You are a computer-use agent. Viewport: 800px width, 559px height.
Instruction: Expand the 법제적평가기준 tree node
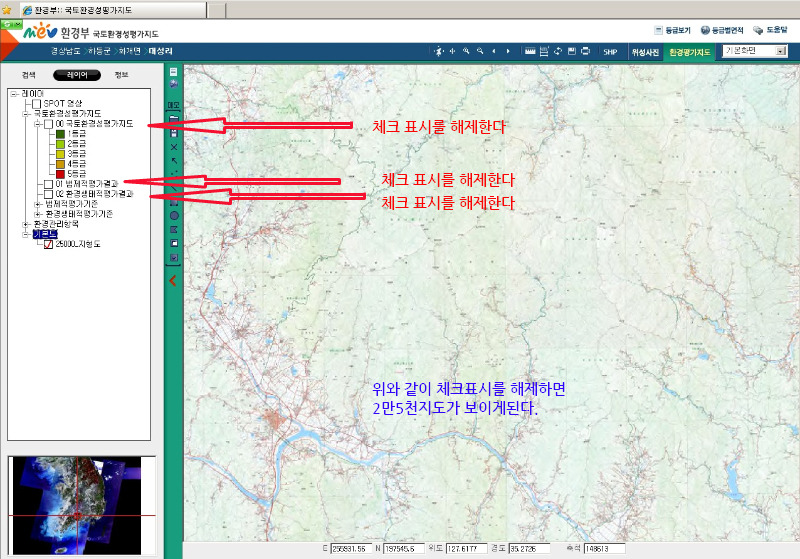(37, 204)
